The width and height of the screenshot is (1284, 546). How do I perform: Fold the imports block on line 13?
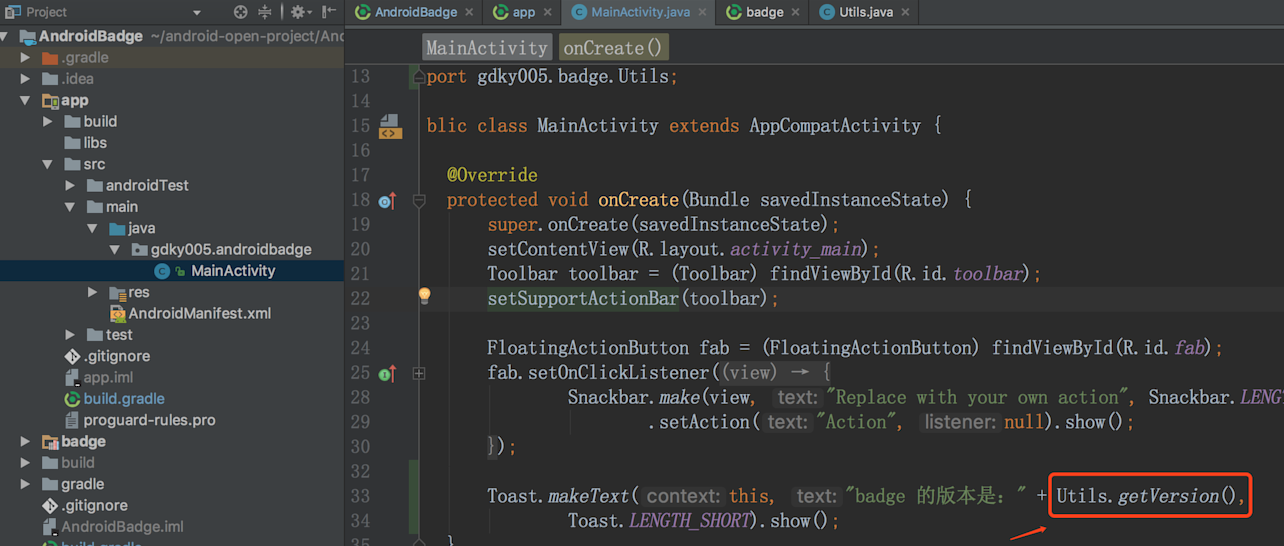419,76
